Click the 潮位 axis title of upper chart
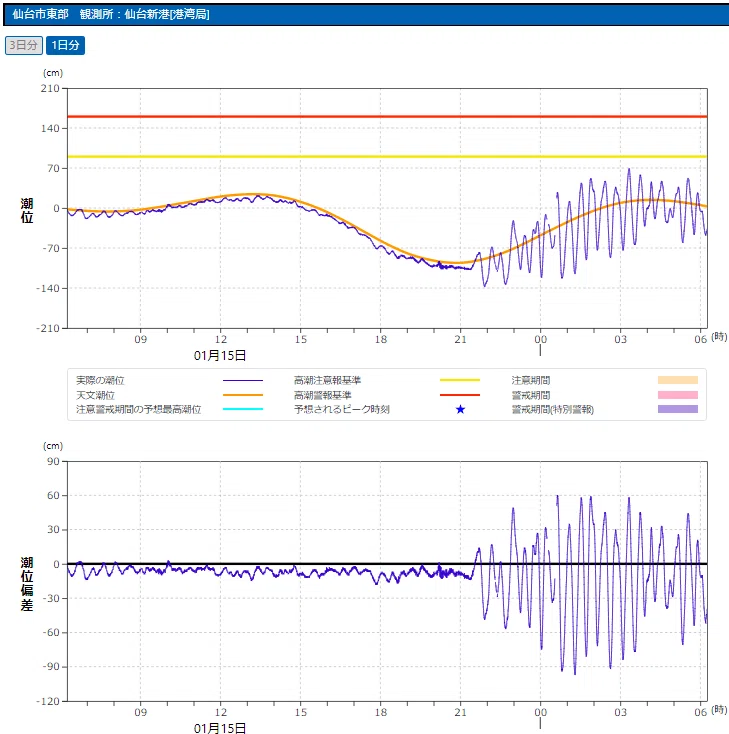This screenshot has width=729, height=734. [x=27, y=211]
